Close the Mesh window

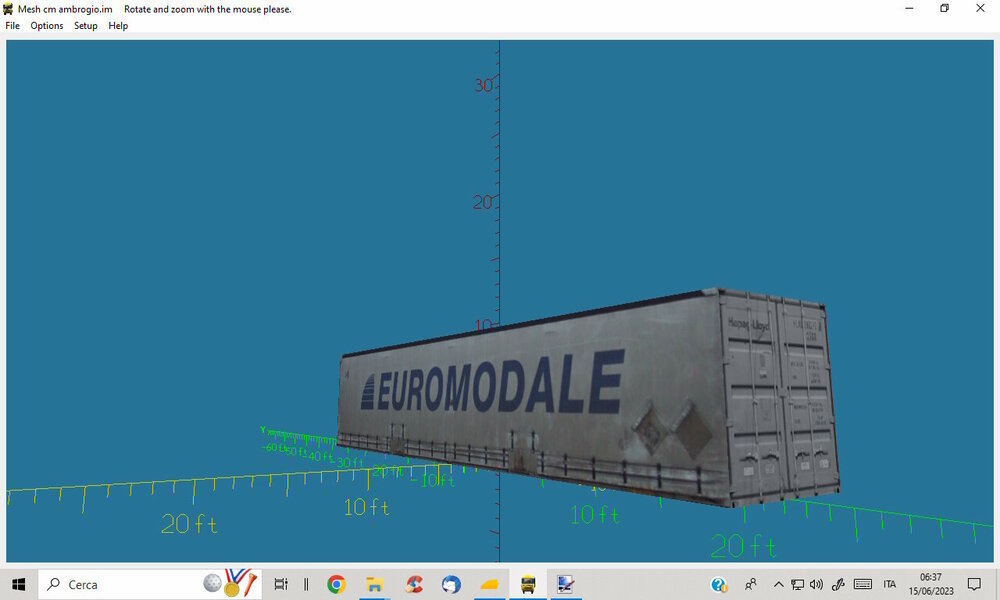click(x=980, y=8)
